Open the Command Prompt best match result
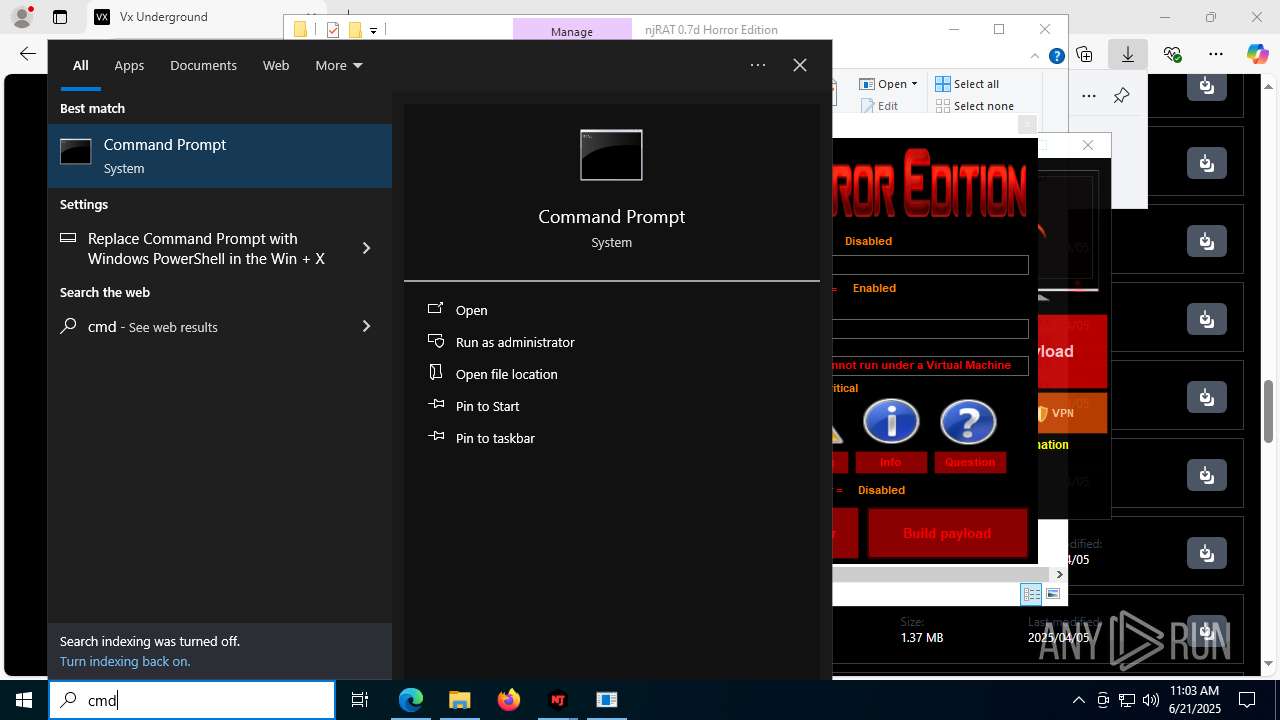 220,156
